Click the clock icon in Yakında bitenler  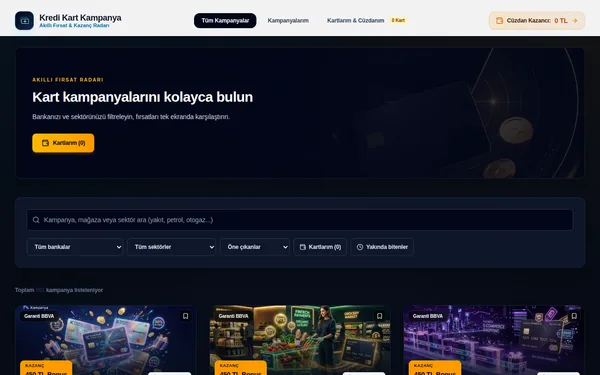point(360,247)
